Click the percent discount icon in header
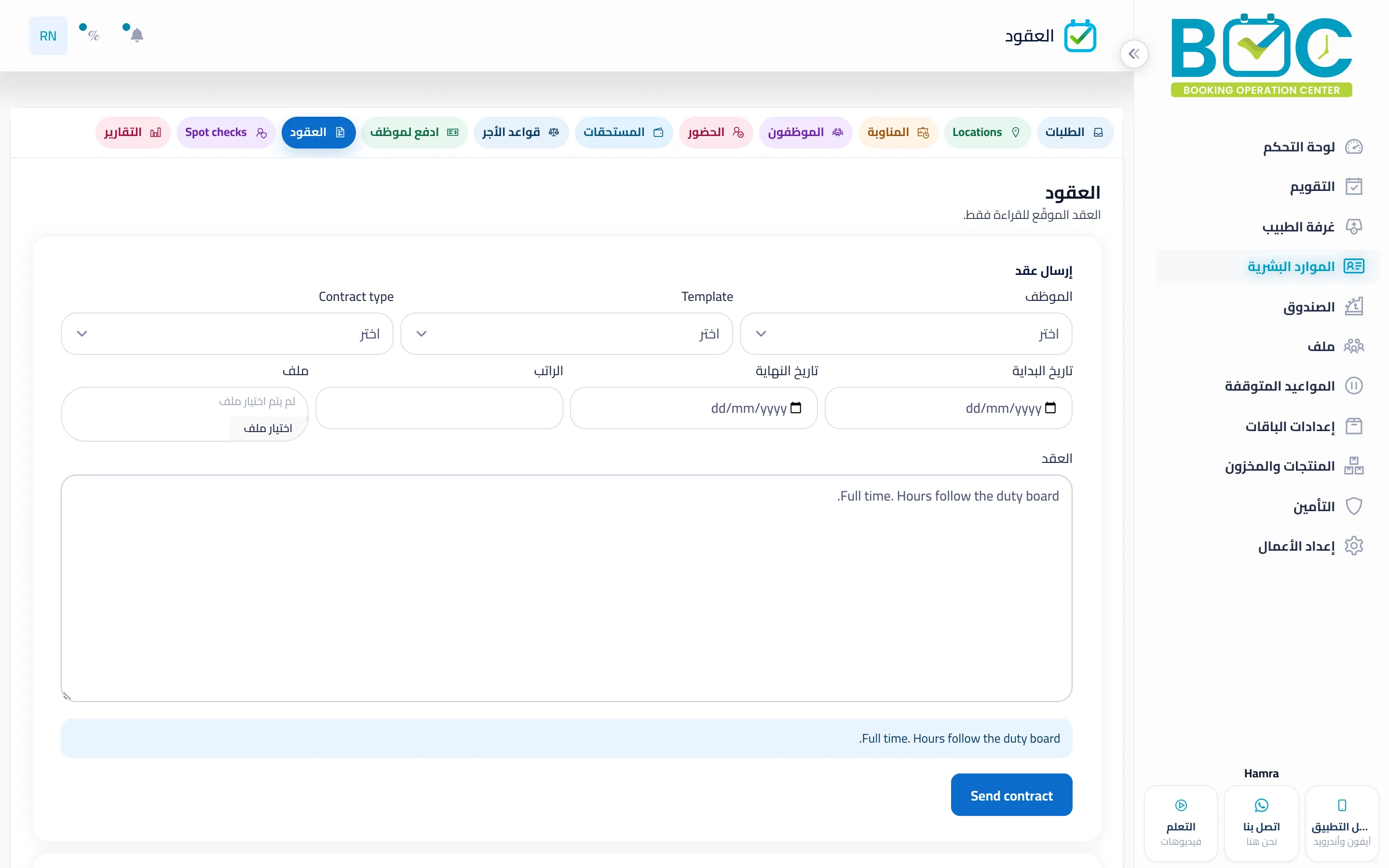Screen dimensions: 1389x868 point(94,36)
